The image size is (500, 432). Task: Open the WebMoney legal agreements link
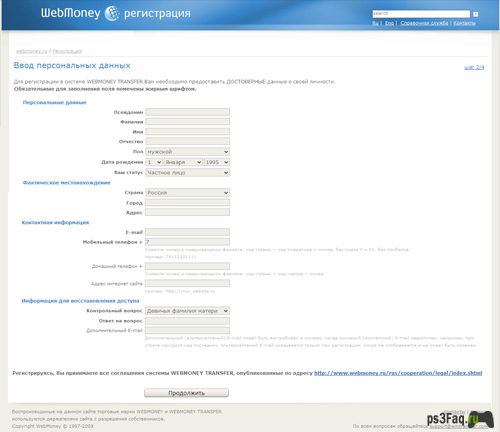(x=398, y=373)
